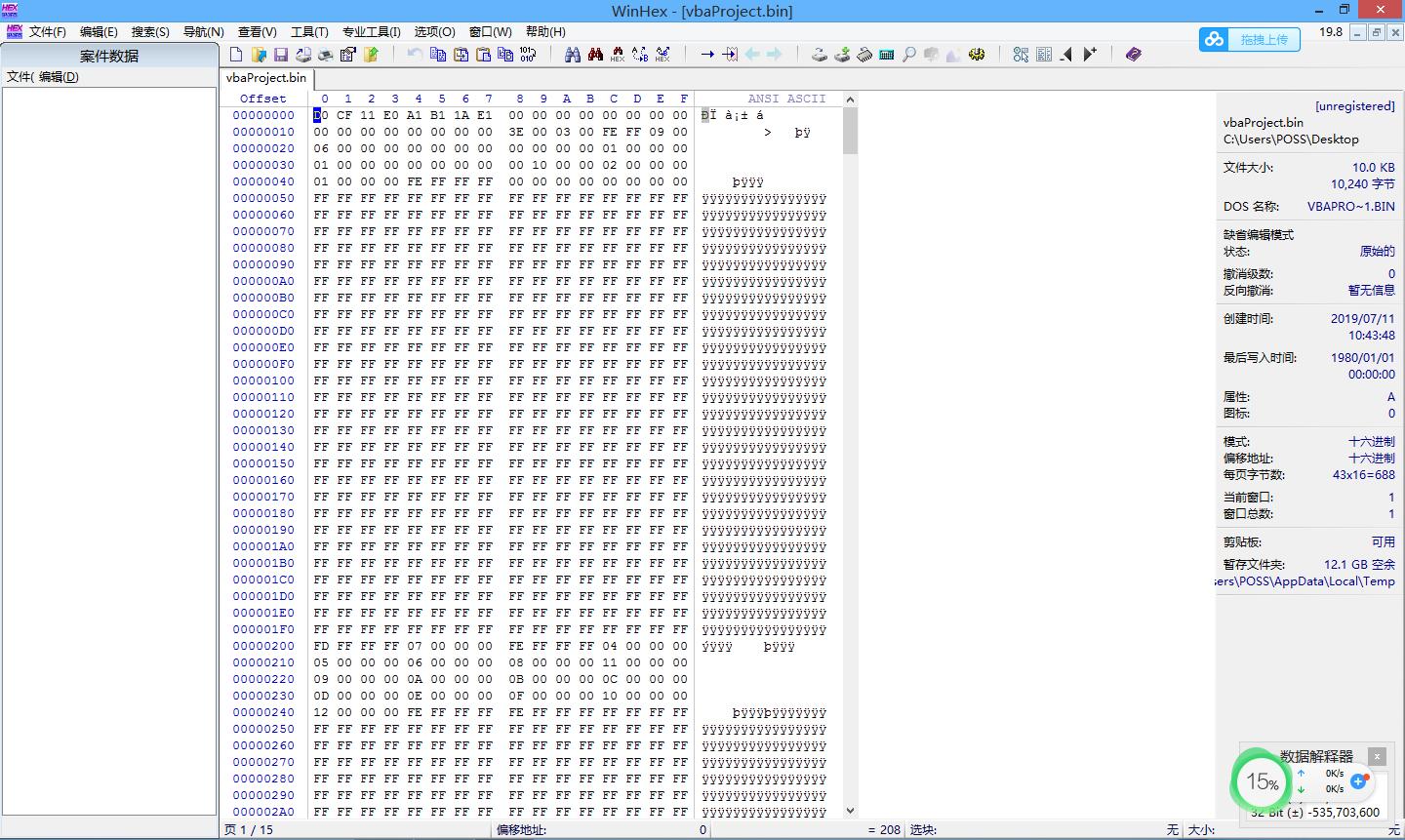Open the 搜索(S) menu

(x=150, y=32)
